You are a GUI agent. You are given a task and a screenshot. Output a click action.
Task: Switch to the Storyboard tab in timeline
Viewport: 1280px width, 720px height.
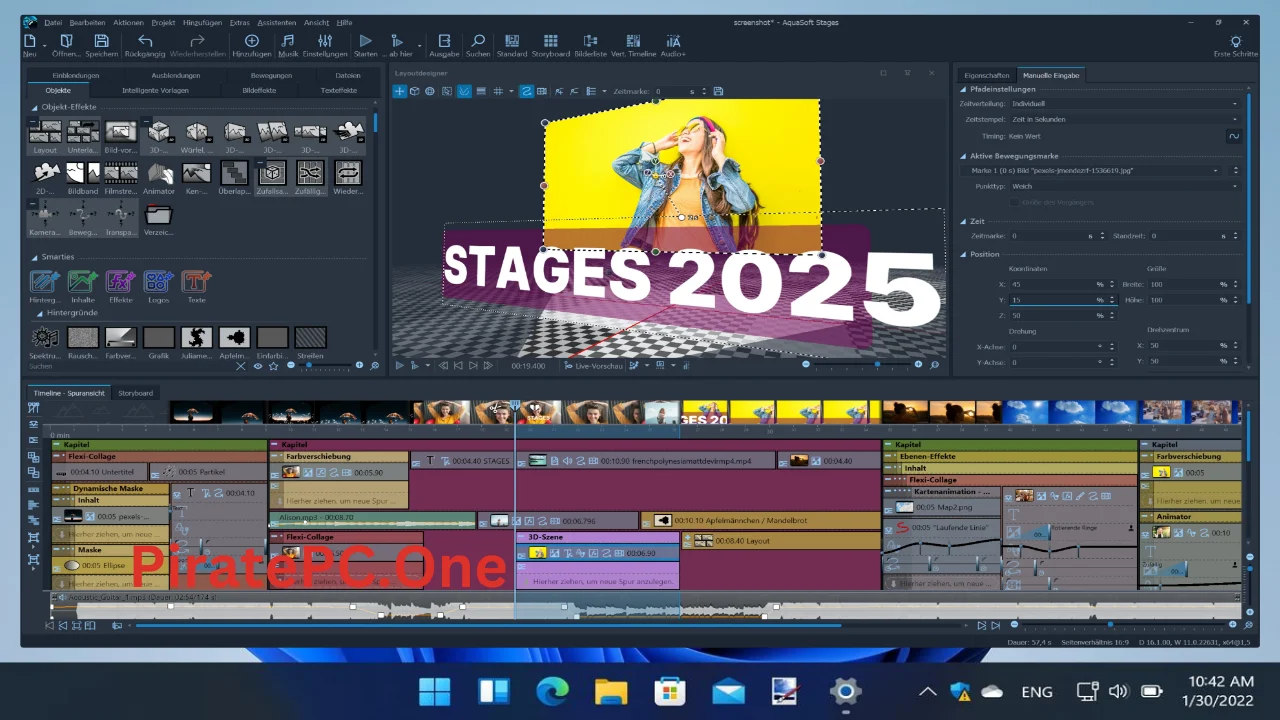pyautogui.click(x=136, y=393)
